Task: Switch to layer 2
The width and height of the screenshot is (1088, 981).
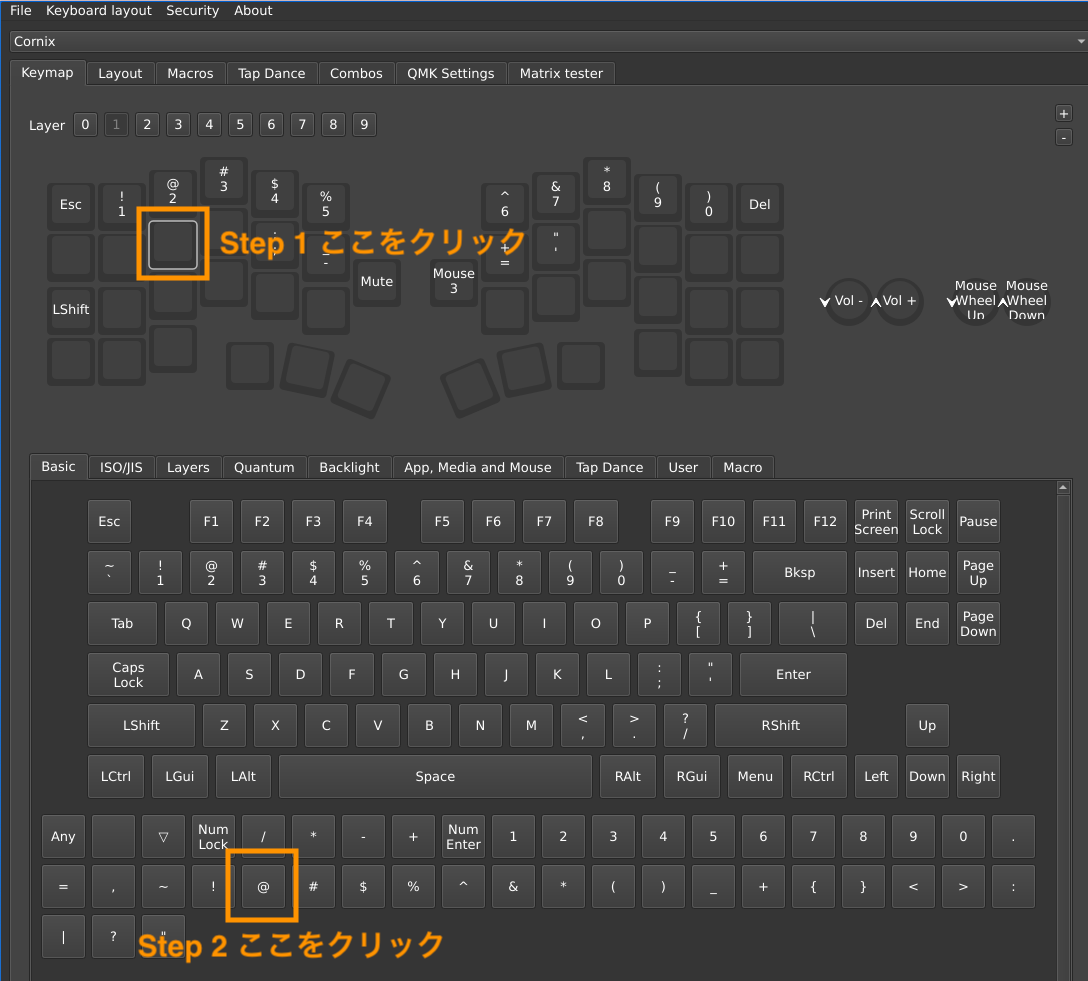Action: [x=147, y=125]
